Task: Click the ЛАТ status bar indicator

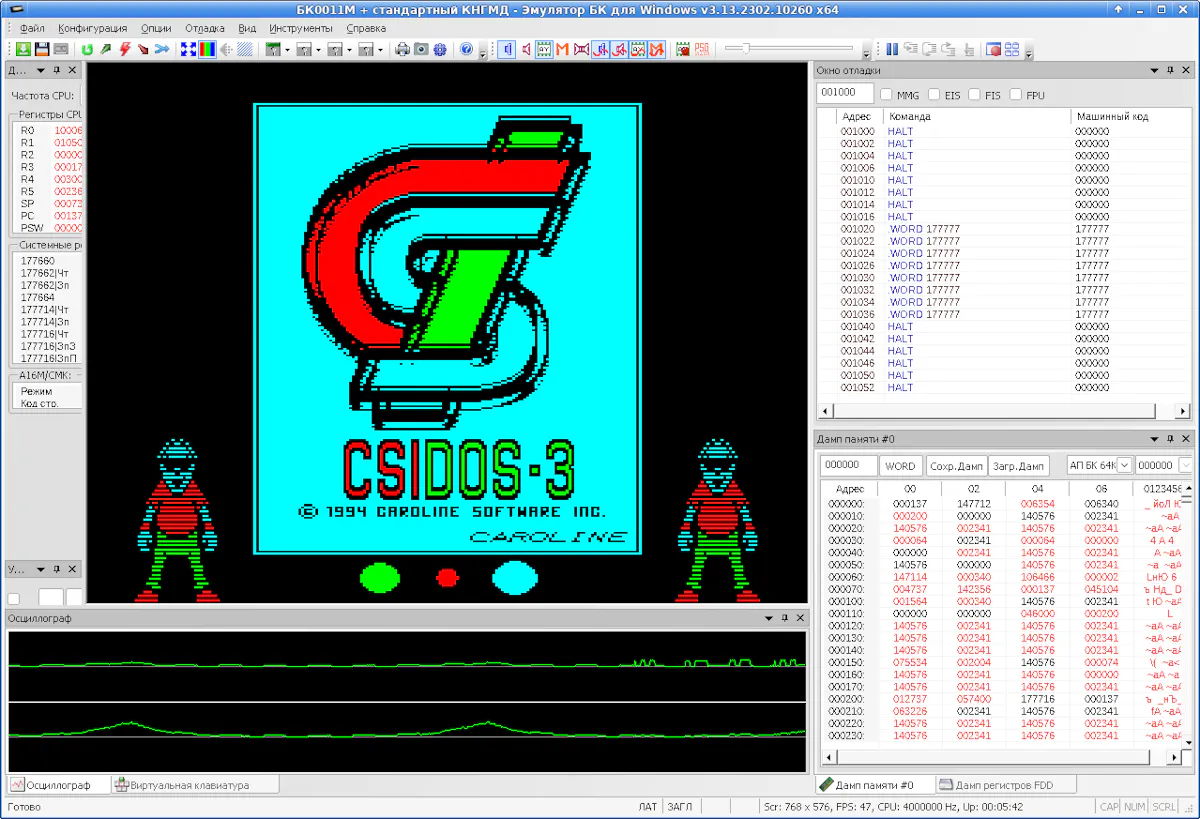Action: click(648, 806)
